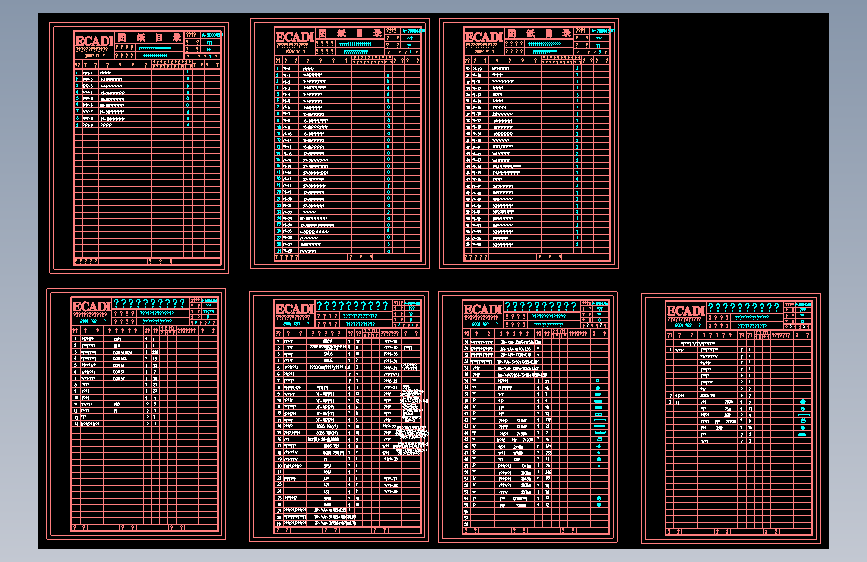The image size is (867, 562).
Task: Select the far-right bottom sheet
Action: pyautogui.click(x=731, y=419)
